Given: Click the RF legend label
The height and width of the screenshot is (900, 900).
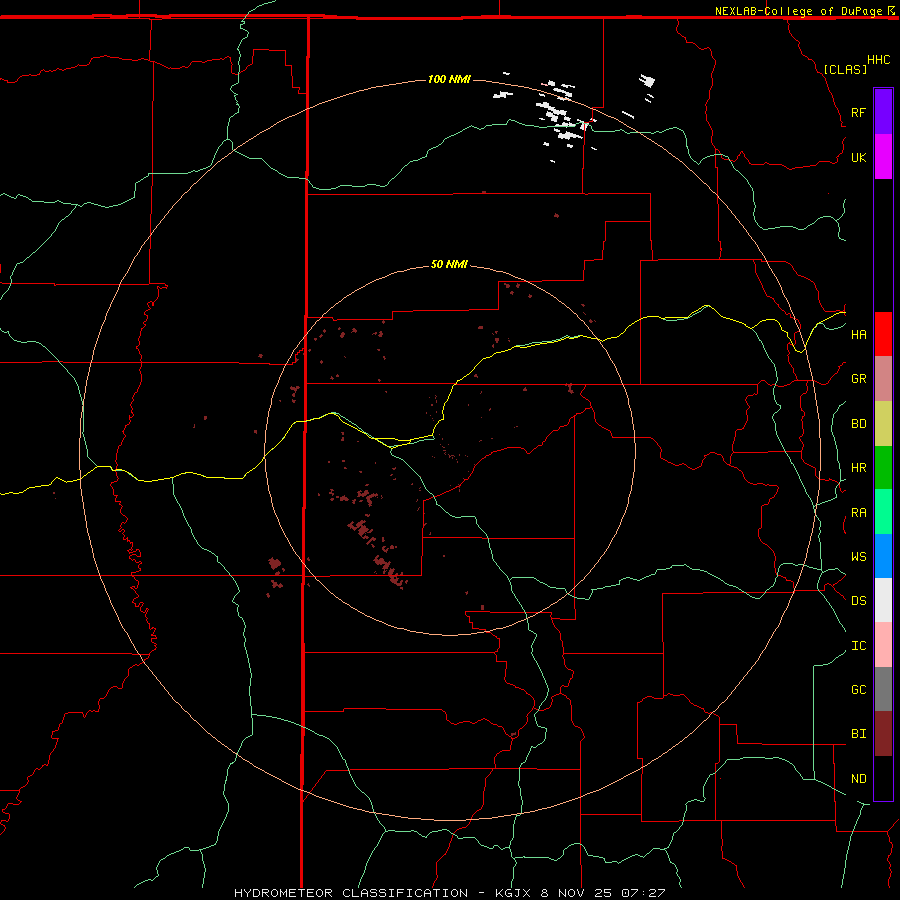Looking at the screenshot, I should pyautogui.click(x=858, y=112).
